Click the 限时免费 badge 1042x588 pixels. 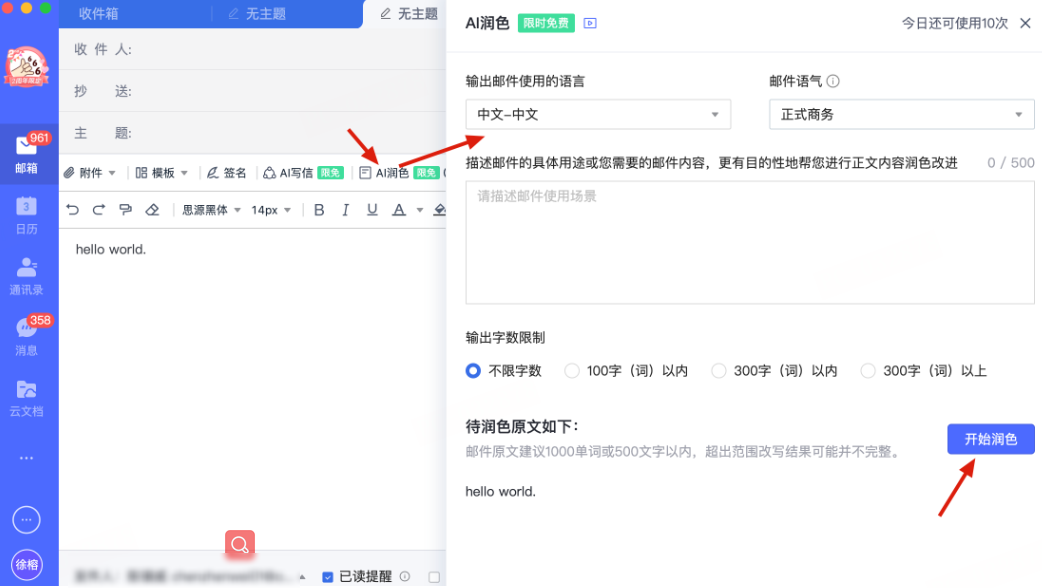[546, 23]
